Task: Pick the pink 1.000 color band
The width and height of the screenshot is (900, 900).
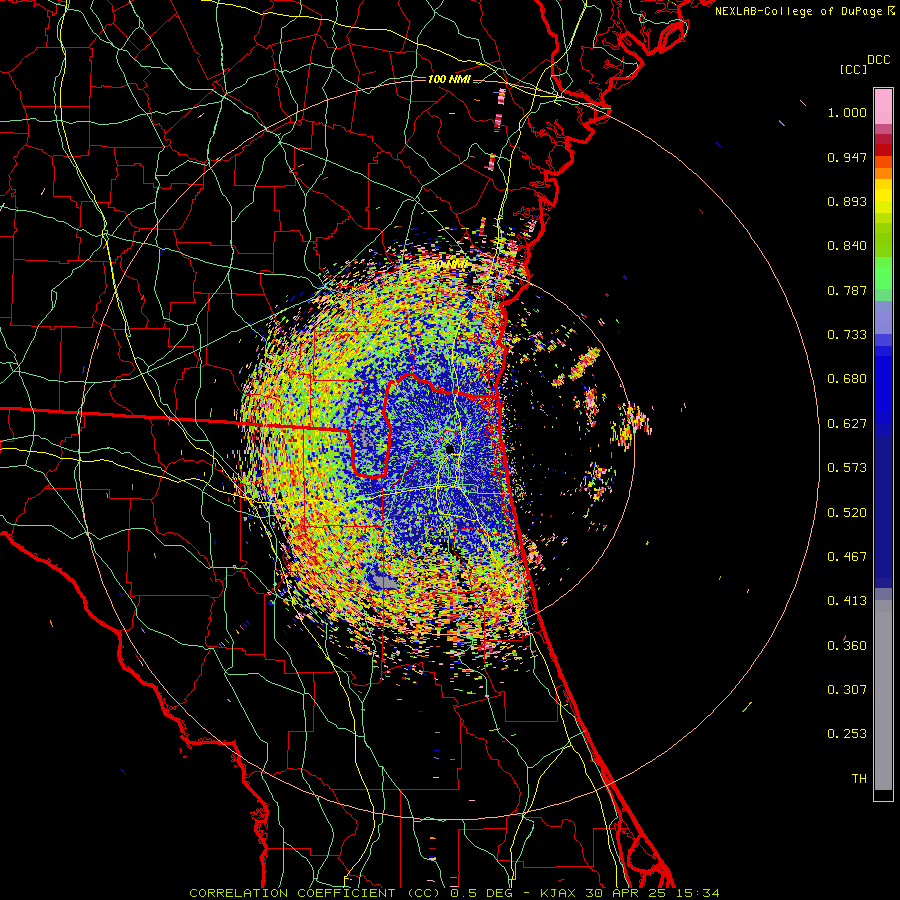Action: click(883, 107)
